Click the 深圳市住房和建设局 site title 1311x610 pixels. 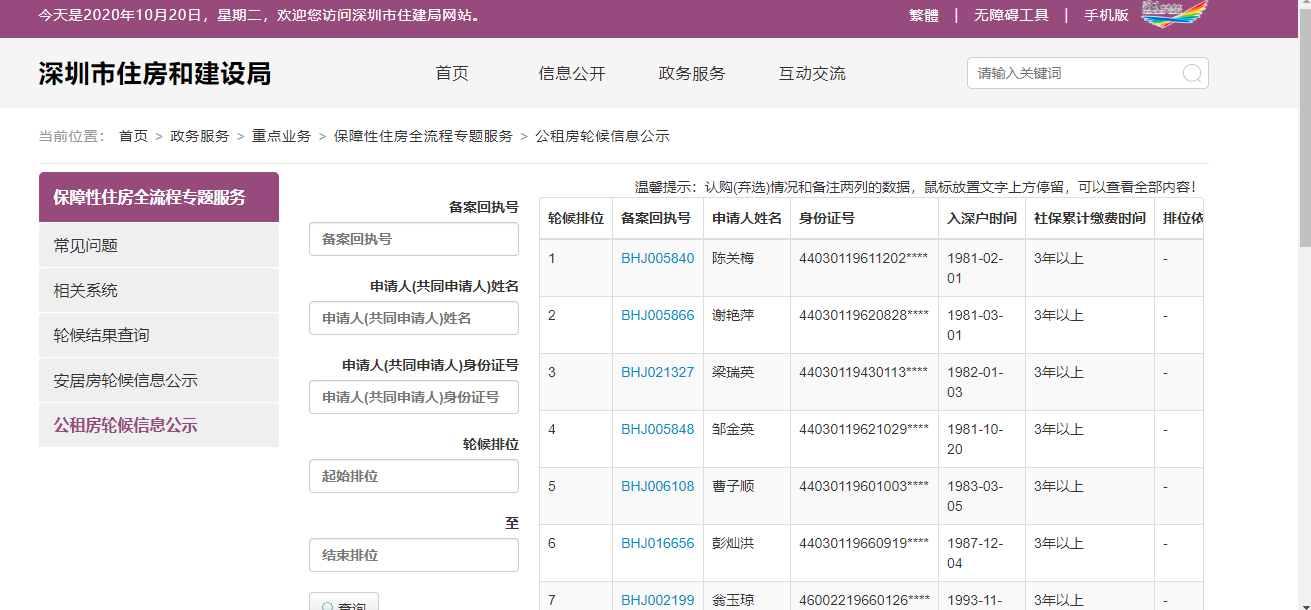coord(155,73)
